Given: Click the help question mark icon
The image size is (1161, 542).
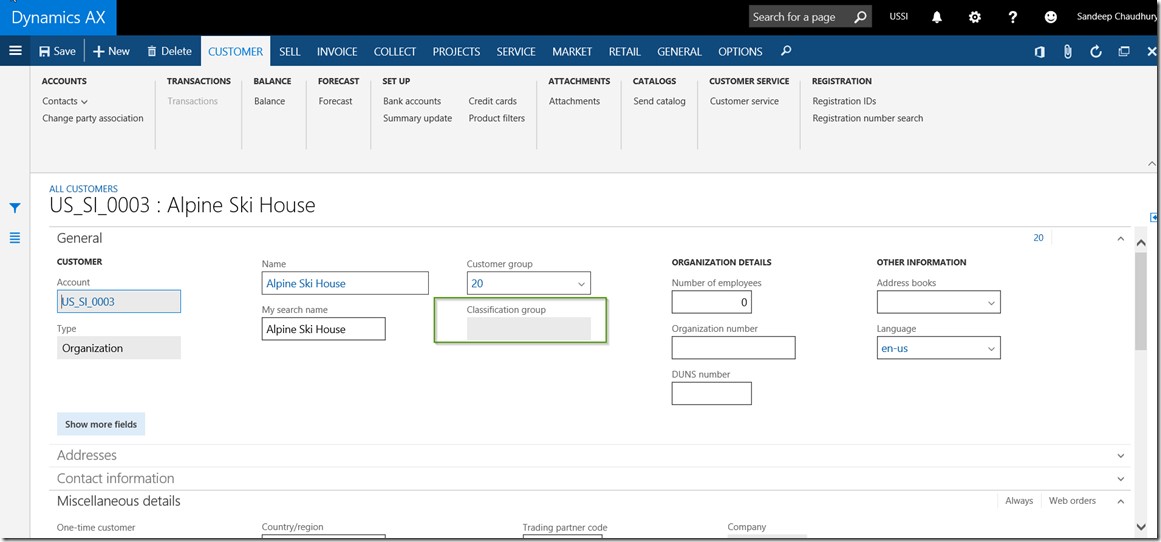Looking at the screenshot, I should [1013, 17].
